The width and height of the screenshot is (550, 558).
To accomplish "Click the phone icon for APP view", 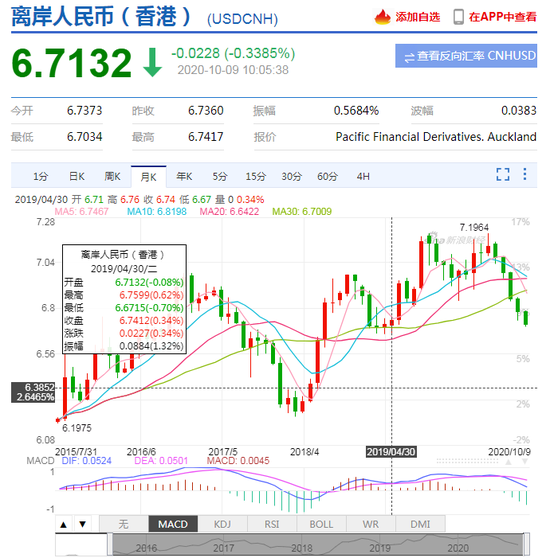I will click(x=459, y=17).
